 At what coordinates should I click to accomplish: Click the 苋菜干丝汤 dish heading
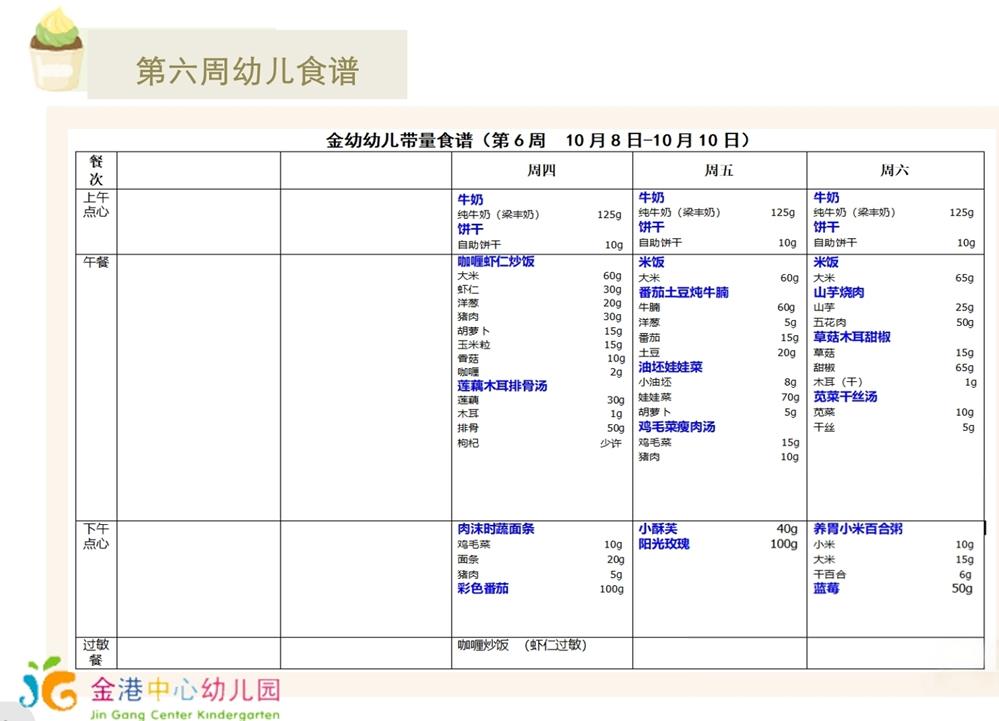845,397
